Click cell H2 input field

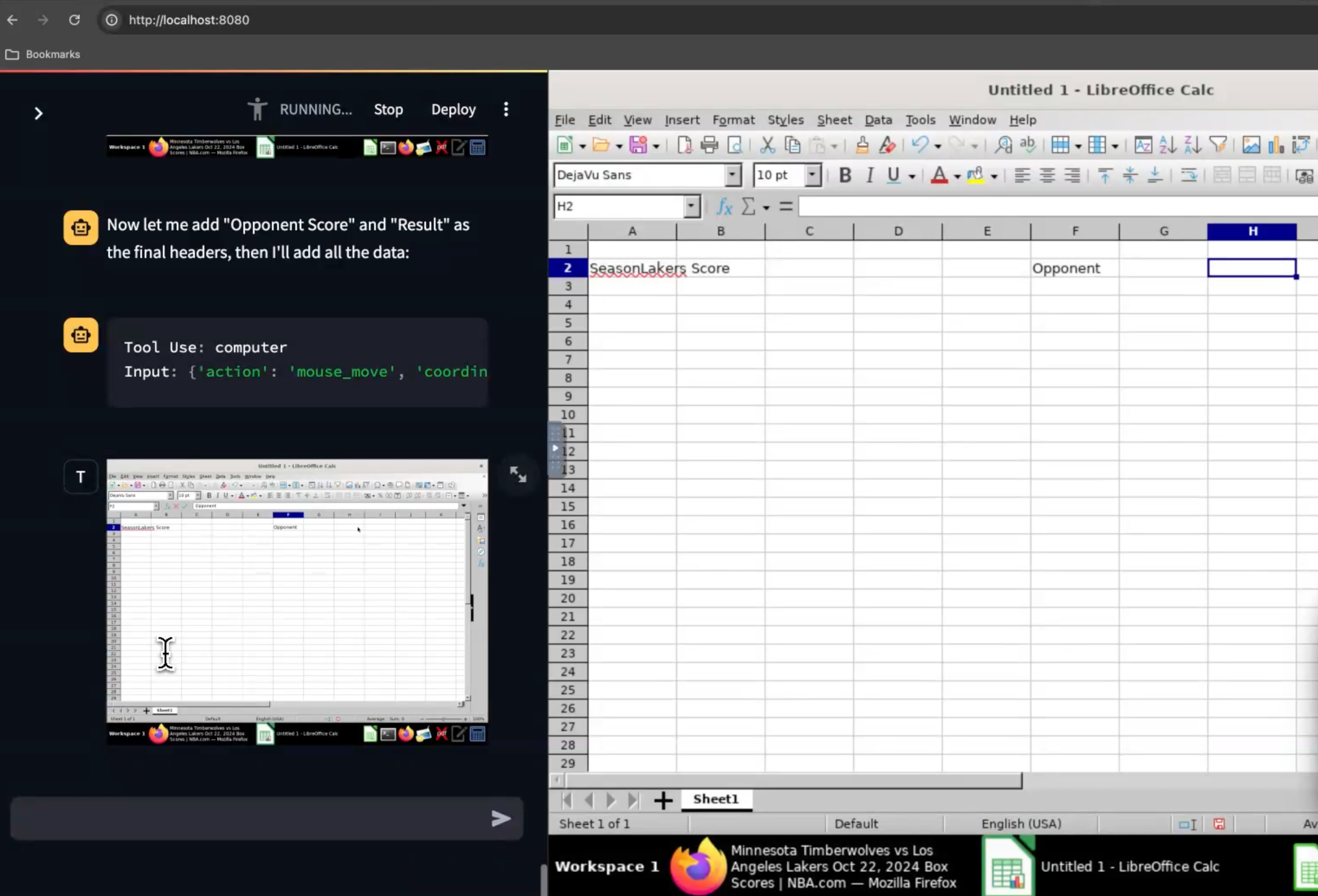(x=1252, y=268)
